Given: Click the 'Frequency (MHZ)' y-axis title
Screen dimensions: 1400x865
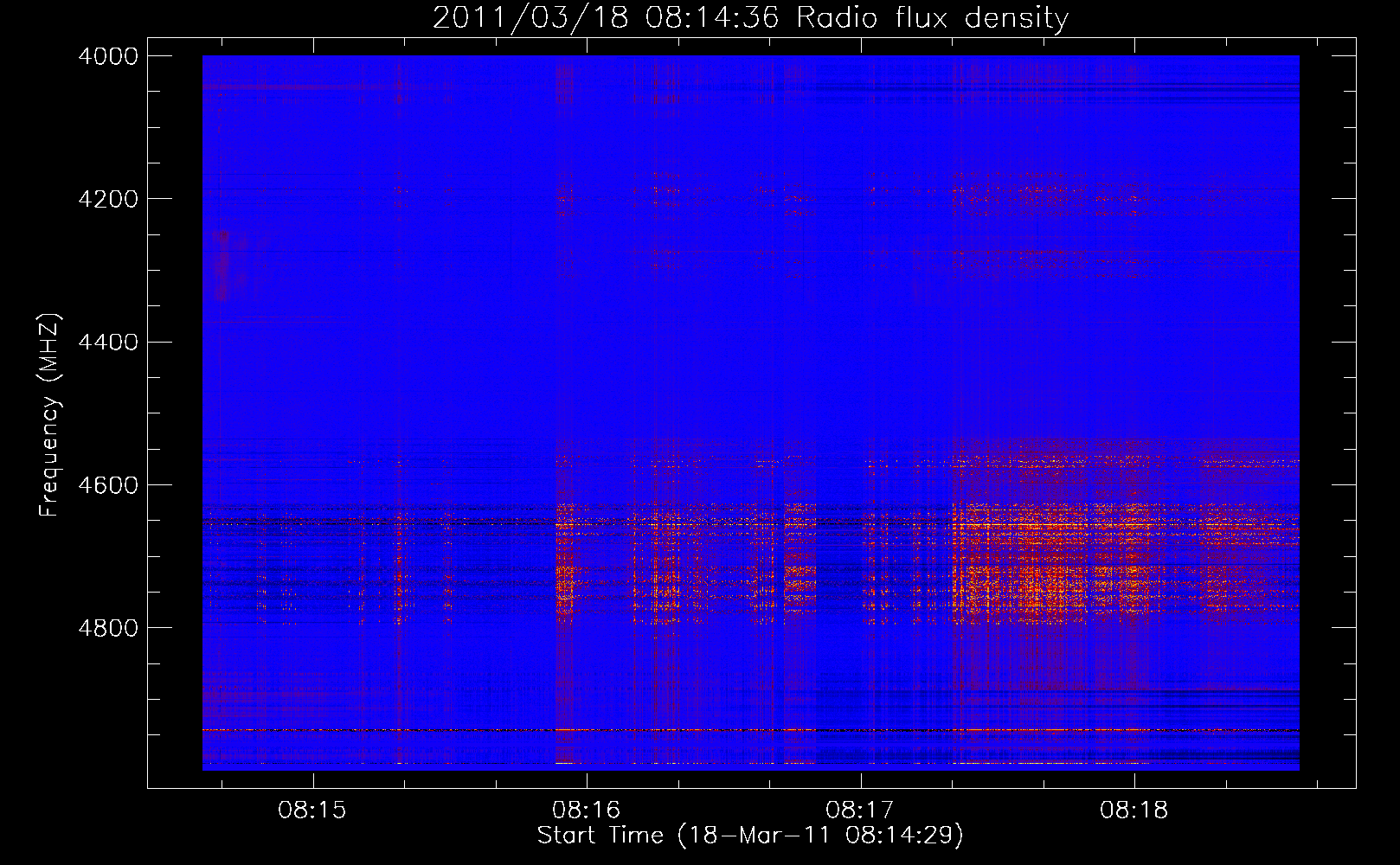Looking at the screenshot, I should click(50, 415).
